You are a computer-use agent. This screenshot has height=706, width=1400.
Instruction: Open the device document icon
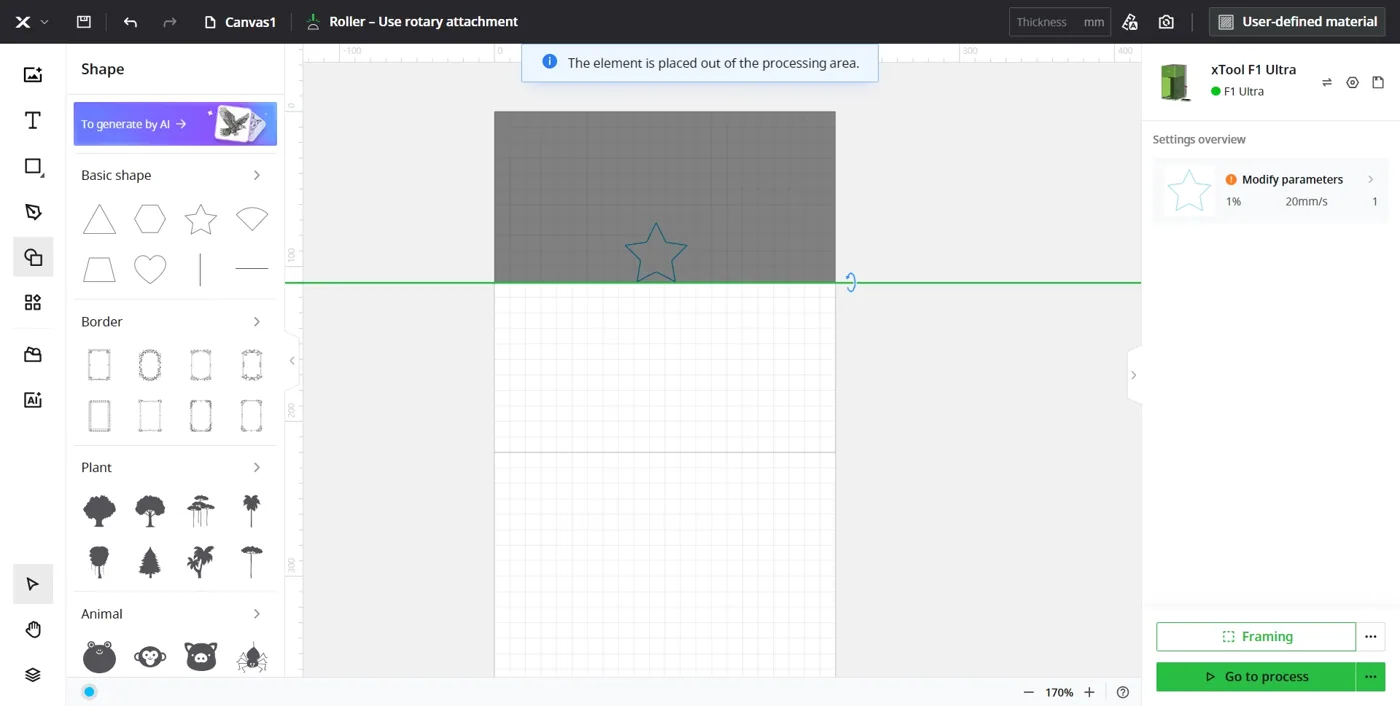pos(1378,83)
